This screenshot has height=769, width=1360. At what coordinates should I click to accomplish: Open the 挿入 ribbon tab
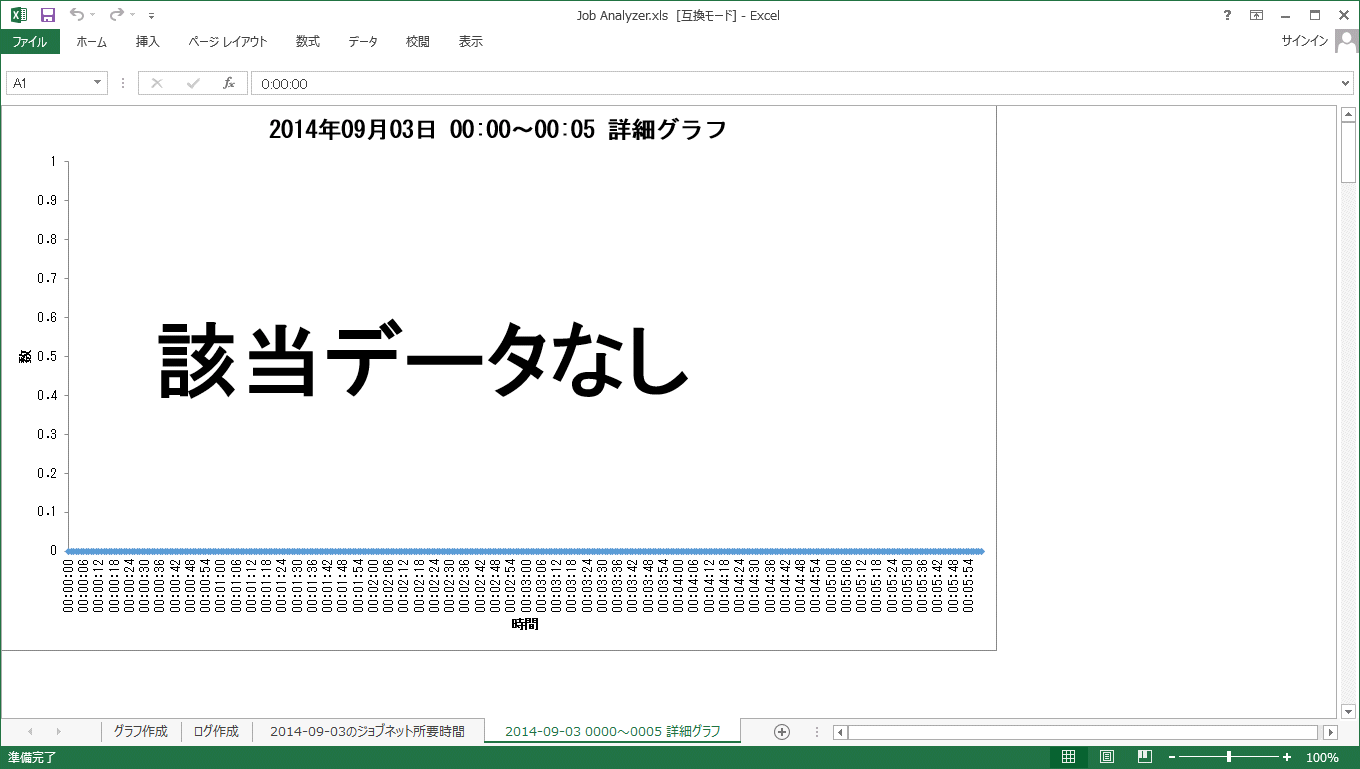point(147,42)
